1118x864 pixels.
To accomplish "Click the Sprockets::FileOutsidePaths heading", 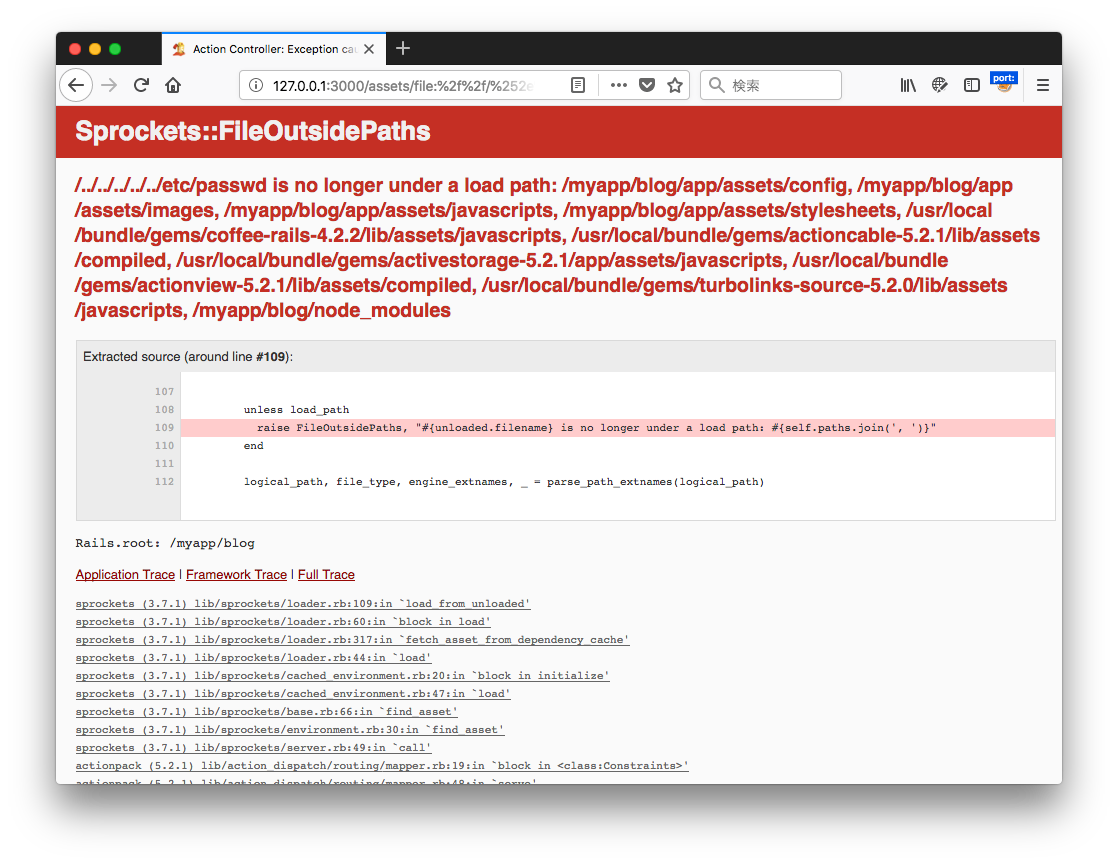I will click(252, 131).
